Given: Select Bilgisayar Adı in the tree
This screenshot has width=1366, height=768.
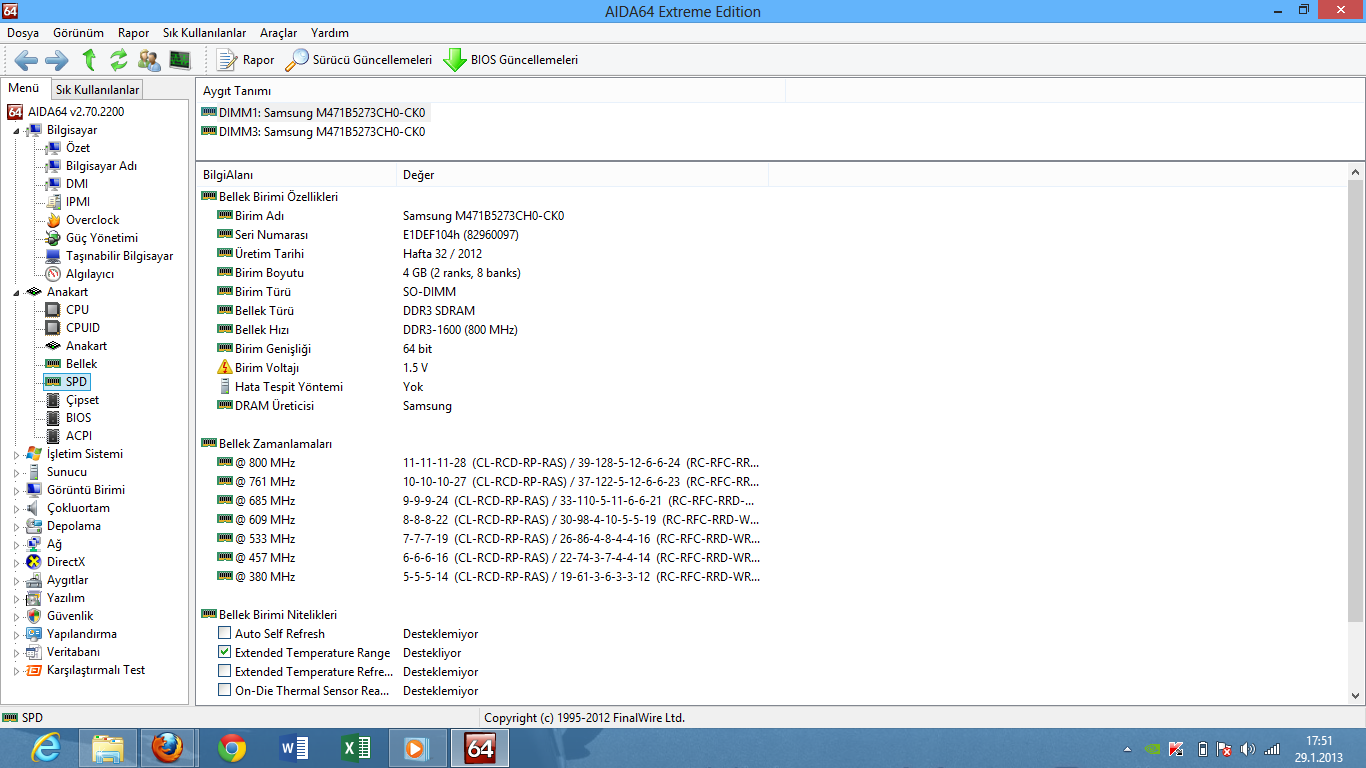Looking at the screenshot, I should [101, 166].
